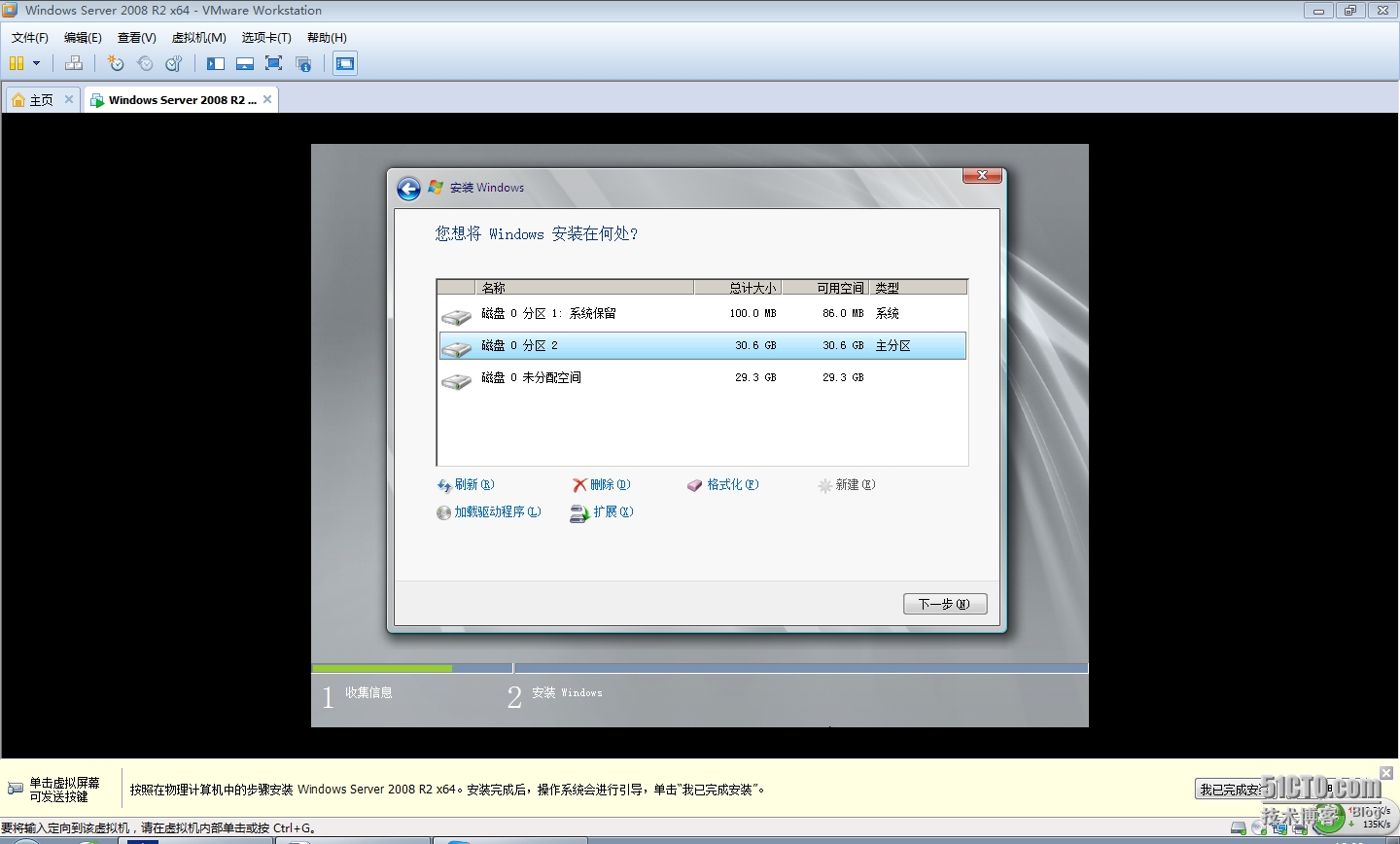Screen dimensions: 1400x844
Task: Pause the virtual machine with the yellow pause icon
Action: click(17, 63)
